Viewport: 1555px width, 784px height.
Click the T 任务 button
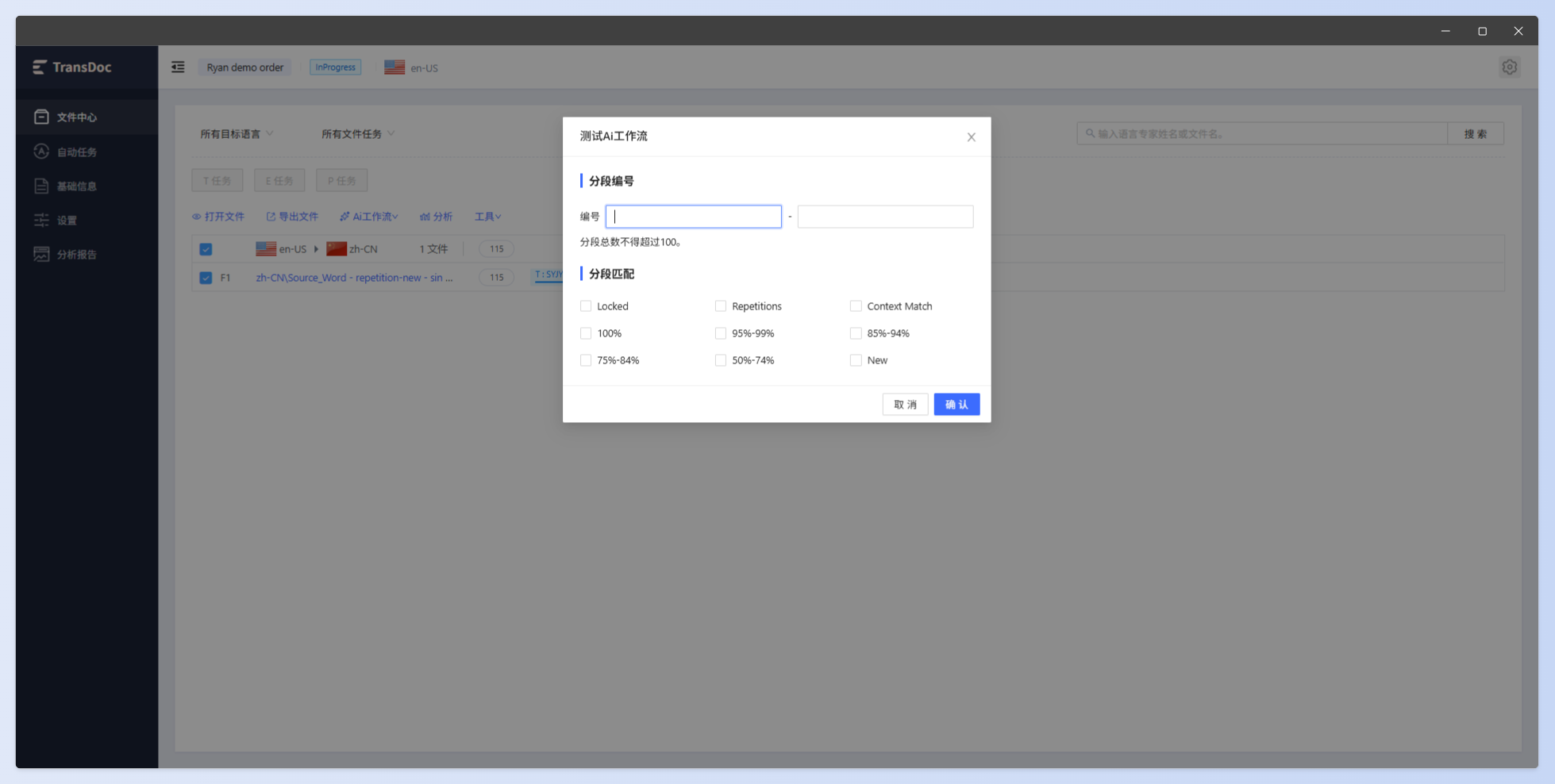pos(217,181)
